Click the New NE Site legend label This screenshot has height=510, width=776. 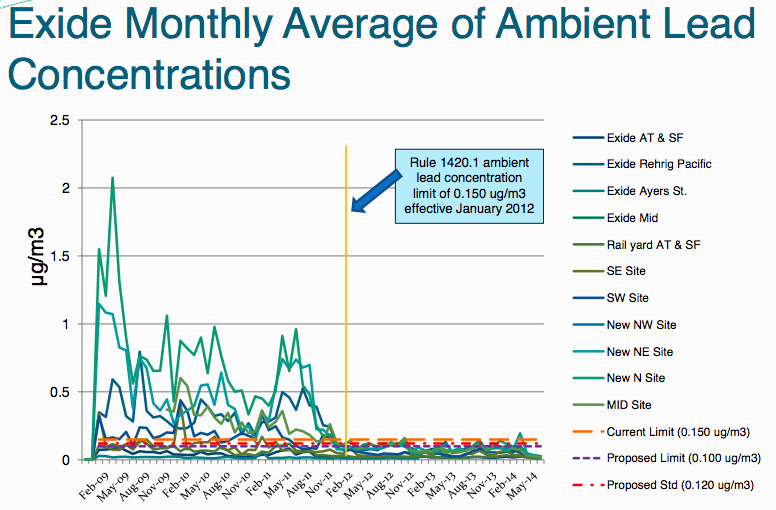[640, 352]
